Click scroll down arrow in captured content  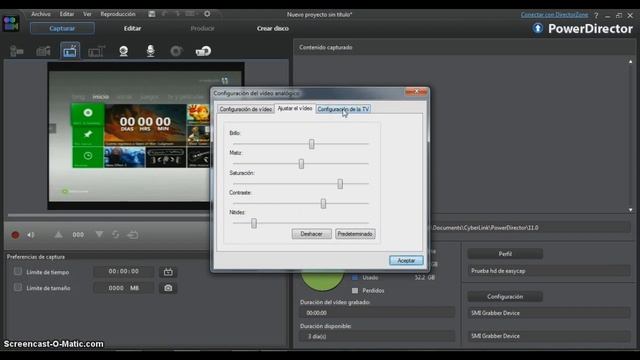pos(631,210)
